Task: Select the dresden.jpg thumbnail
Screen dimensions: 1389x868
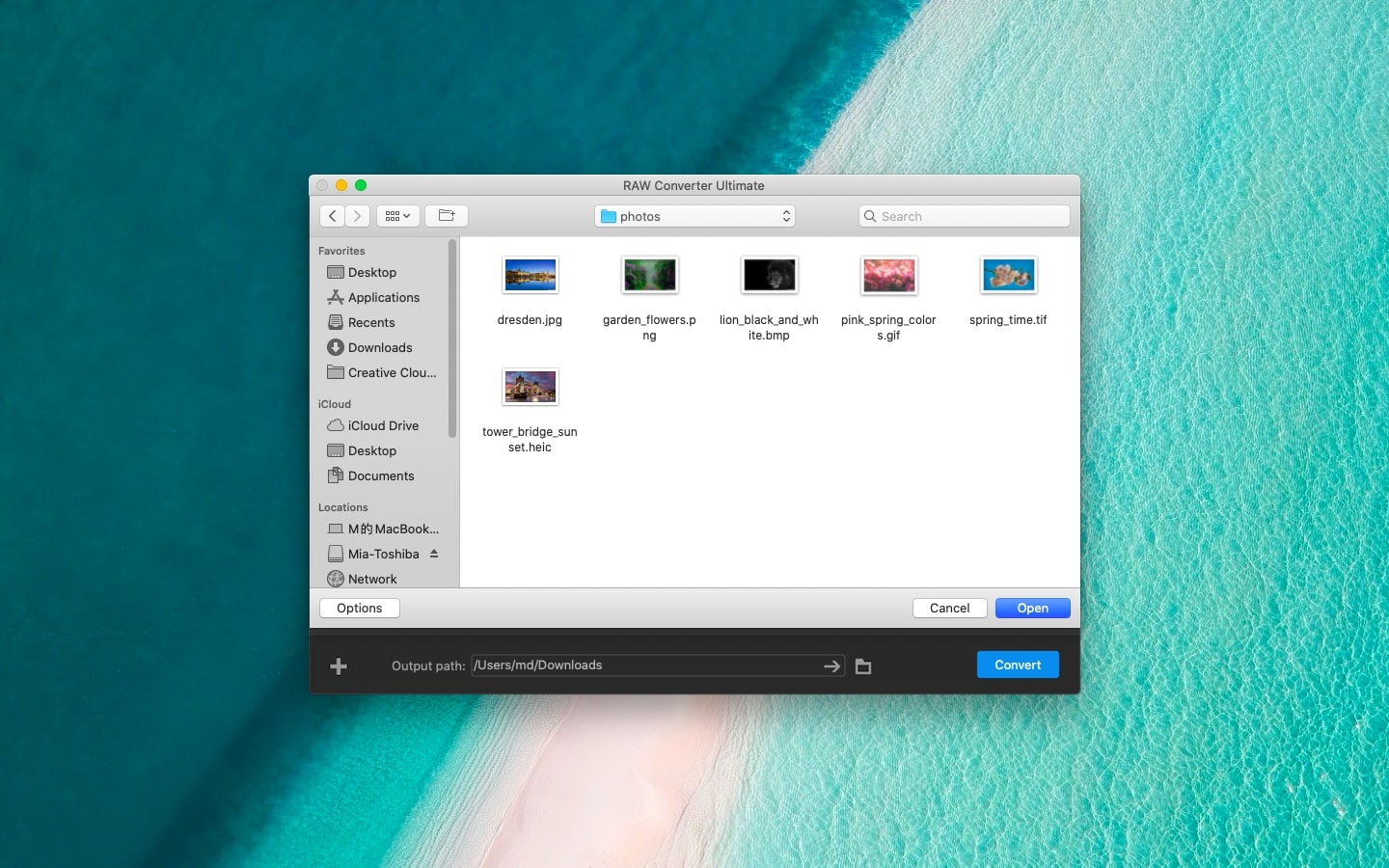Action: pyautogui.click(x=530, y=276)
